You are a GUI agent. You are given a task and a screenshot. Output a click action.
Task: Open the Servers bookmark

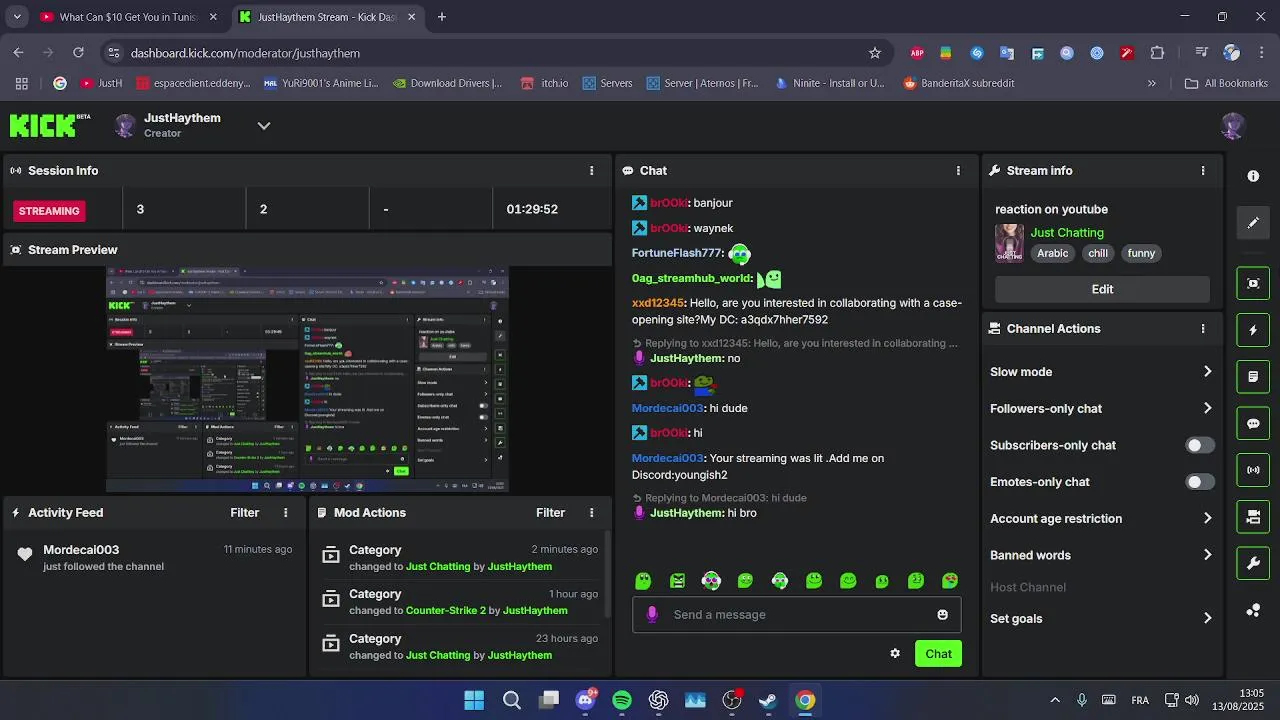click(607, 83)
